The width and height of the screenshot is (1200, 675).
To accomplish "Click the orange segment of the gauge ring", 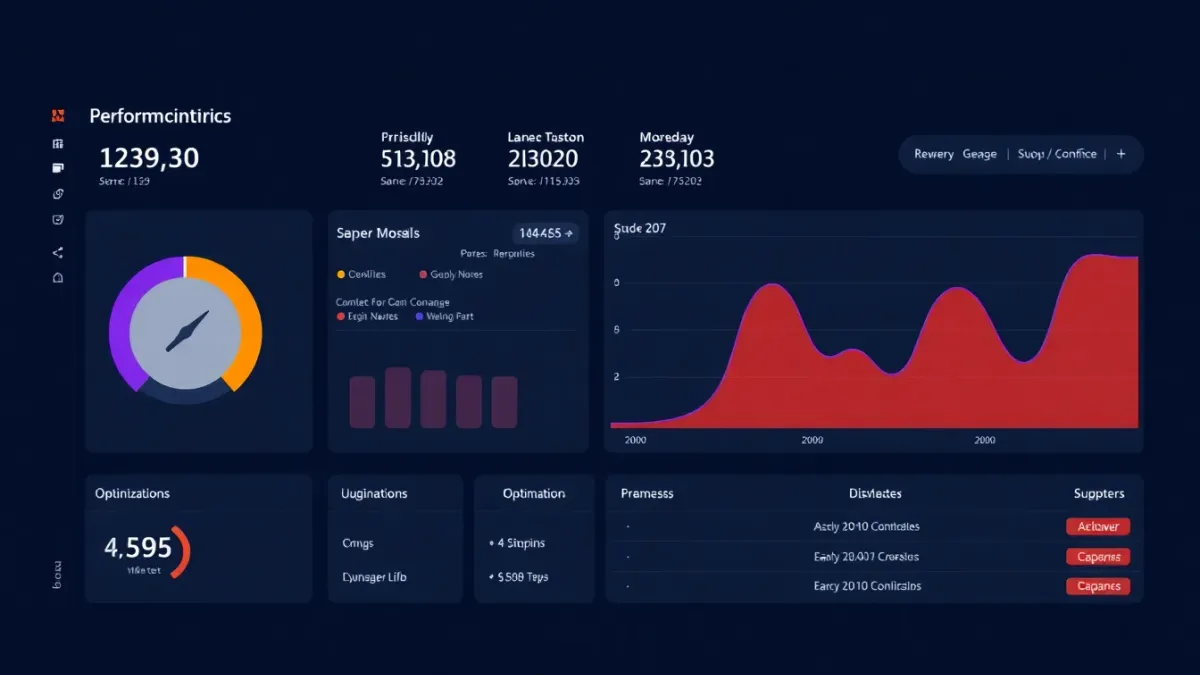I will tap(244, 320).
